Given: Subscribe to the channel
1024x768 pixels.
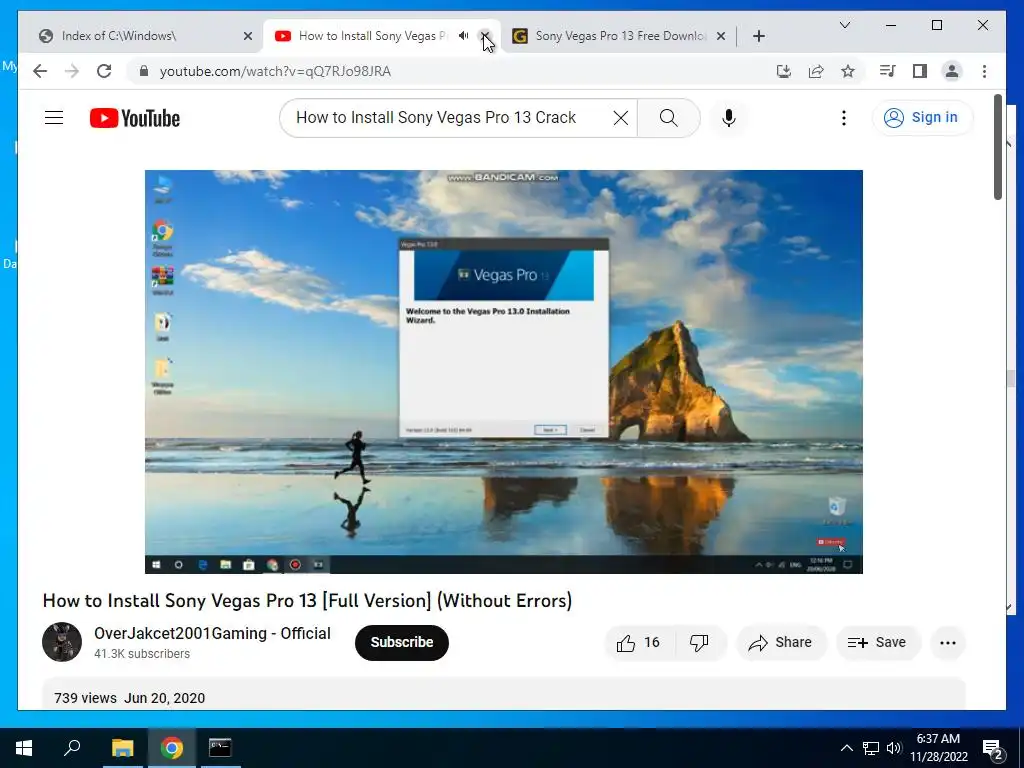Looking at the screenshot, I should point(402,643).
